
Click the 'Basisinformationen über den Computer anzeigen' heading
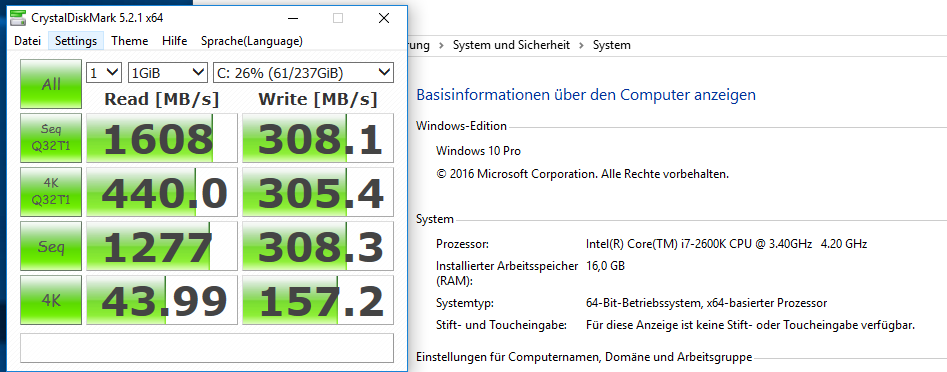point(586,95)
